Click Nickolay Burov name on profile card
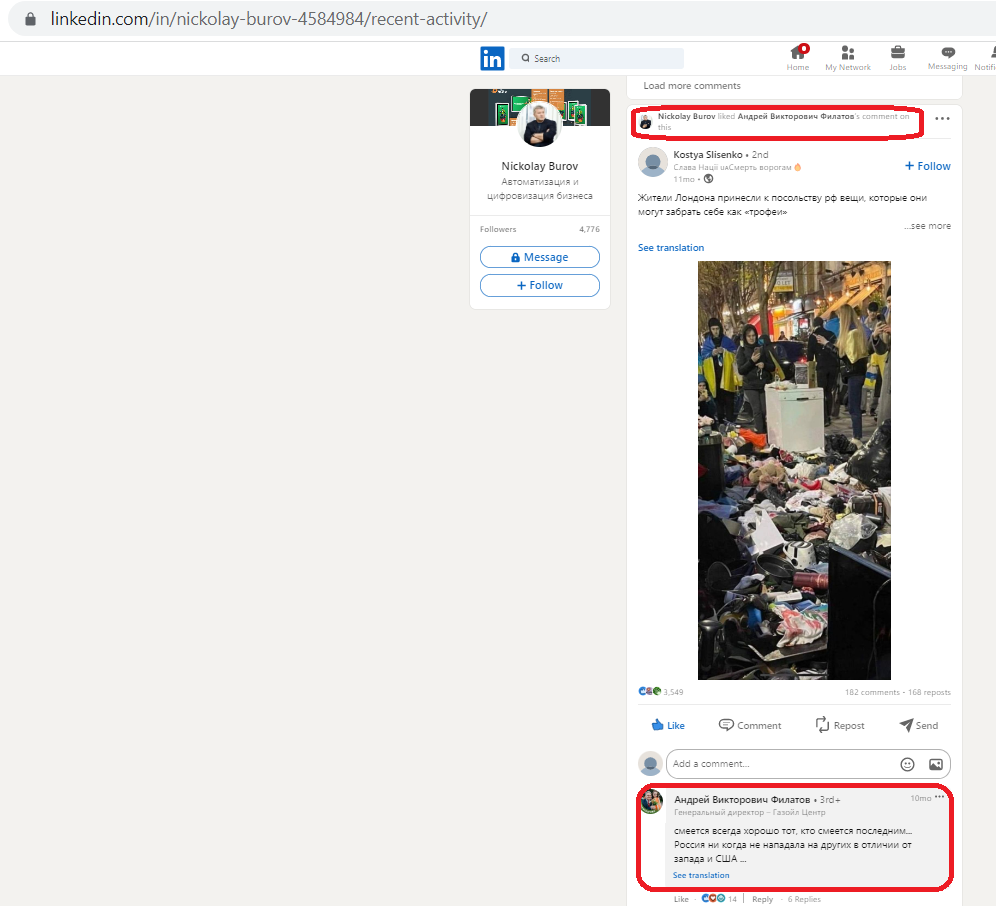 [540, 166]
